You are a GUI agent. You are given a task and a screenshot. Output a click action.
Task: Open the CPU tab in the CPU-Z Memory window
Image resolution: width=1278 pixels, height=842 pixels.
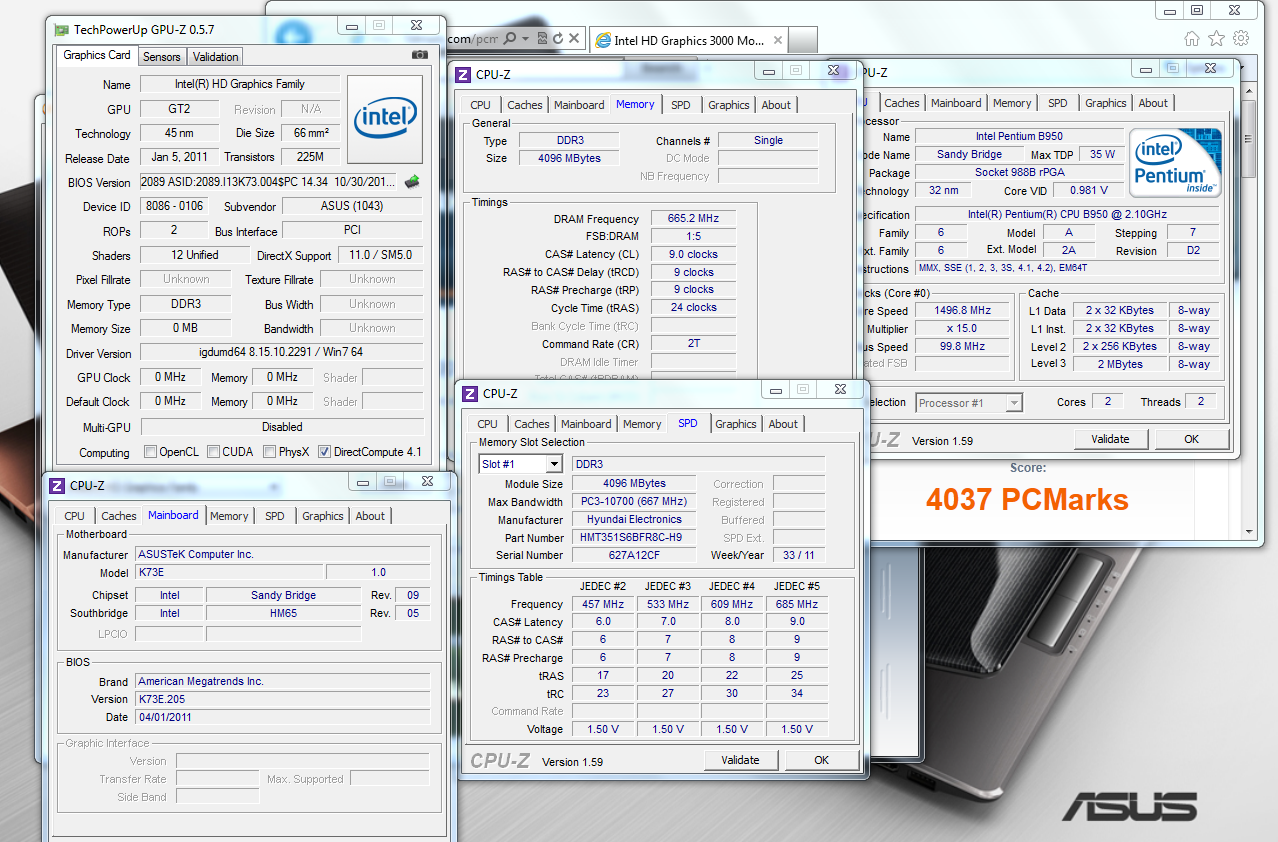pyautogui.click(x=481, y=105)
